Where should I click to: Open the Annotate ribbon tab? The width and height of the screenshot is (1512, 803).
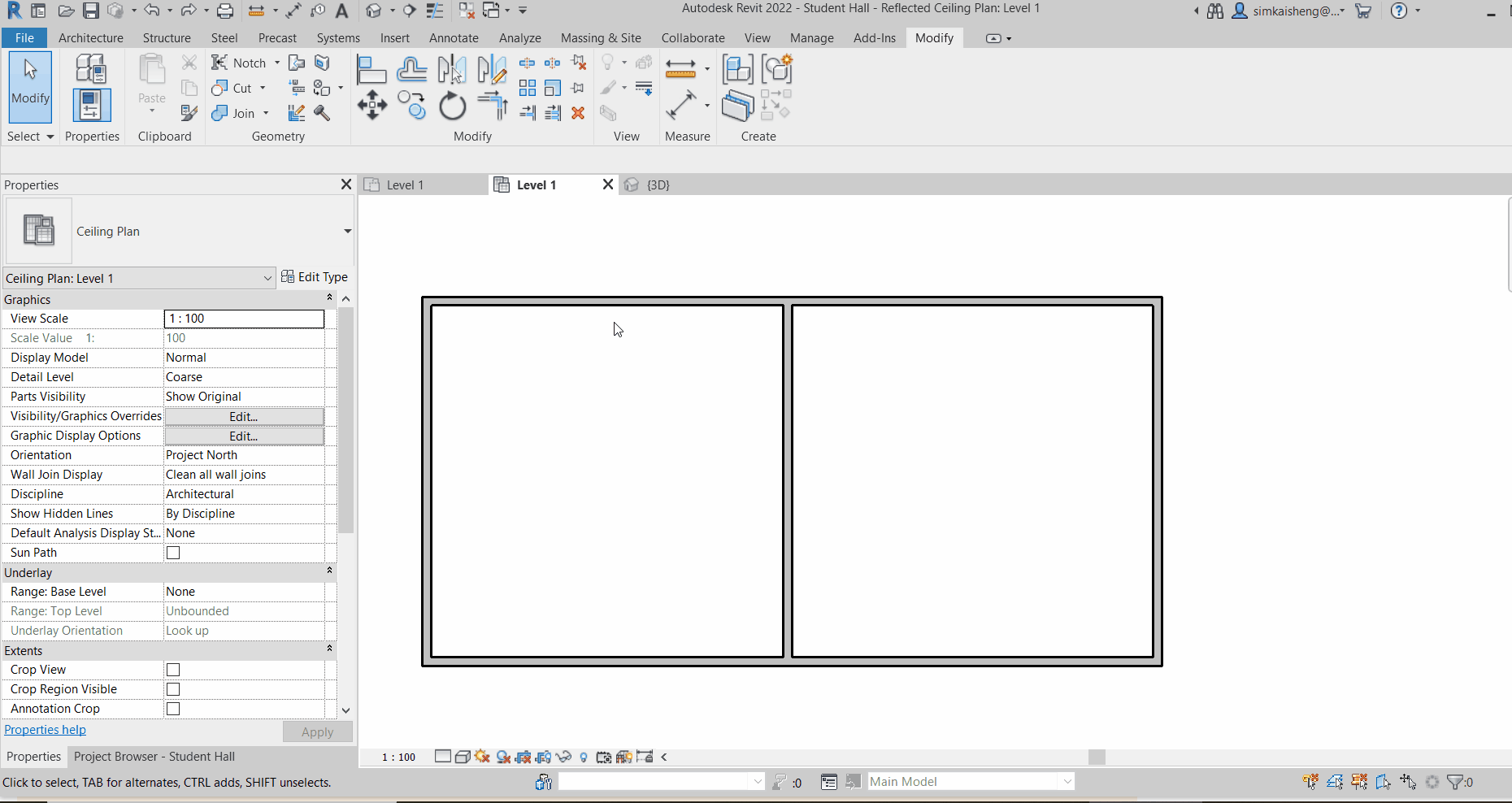click(x=454, y=38)
